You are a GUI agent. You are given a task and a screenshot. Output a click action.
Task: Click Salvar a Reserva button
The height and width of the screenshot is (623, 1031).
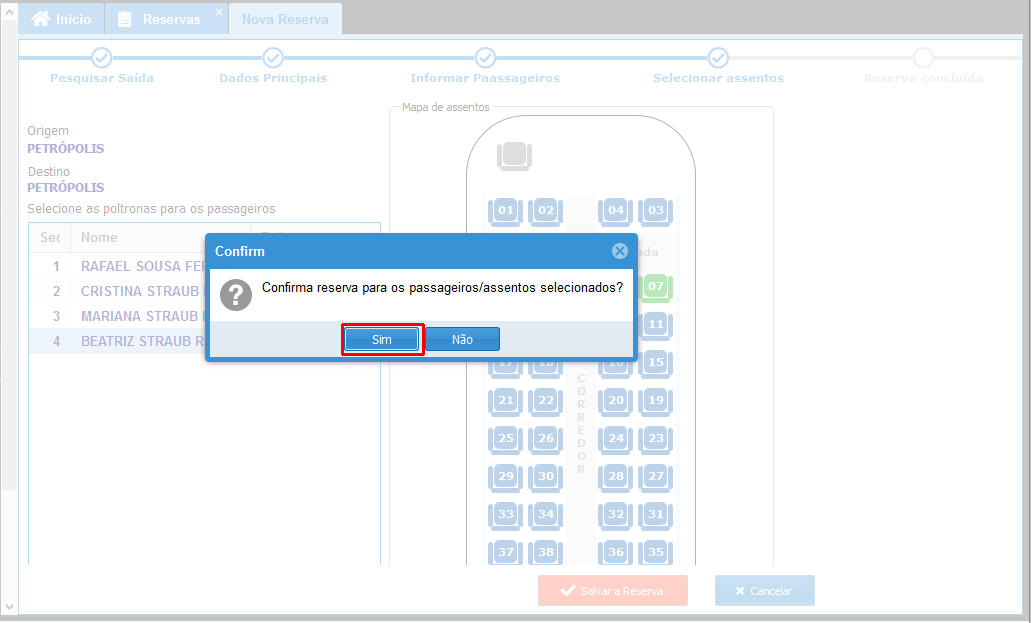click(x=613, y=591)
